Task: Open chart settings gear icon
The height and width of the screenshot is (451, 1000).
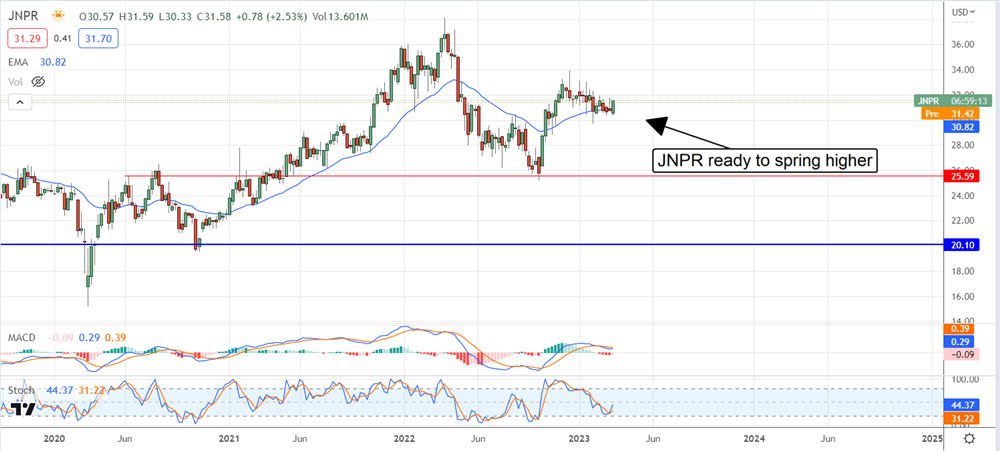Action: point(969,438)
